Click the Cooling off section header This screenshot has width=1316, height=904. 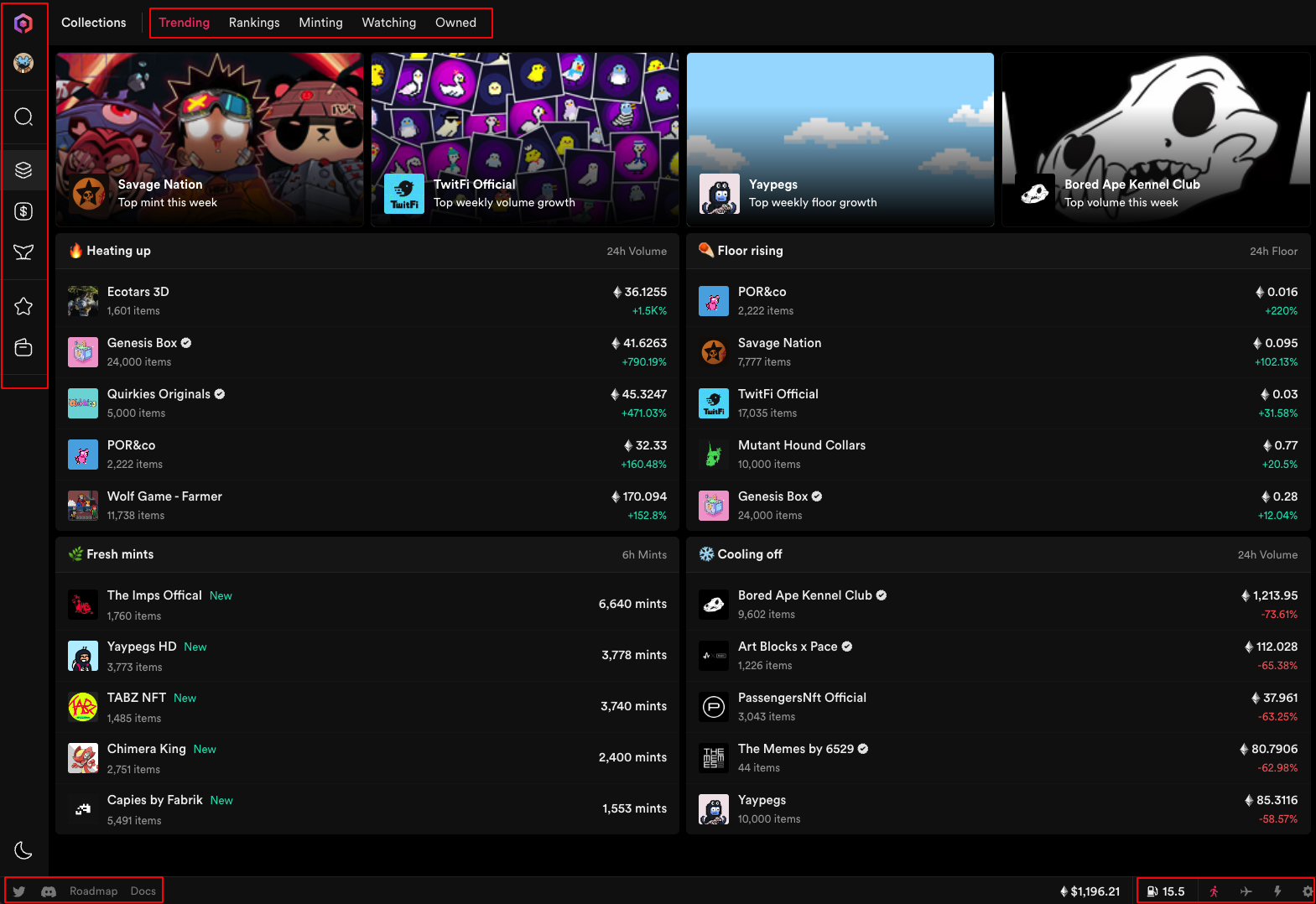click(x=998, y=554)
